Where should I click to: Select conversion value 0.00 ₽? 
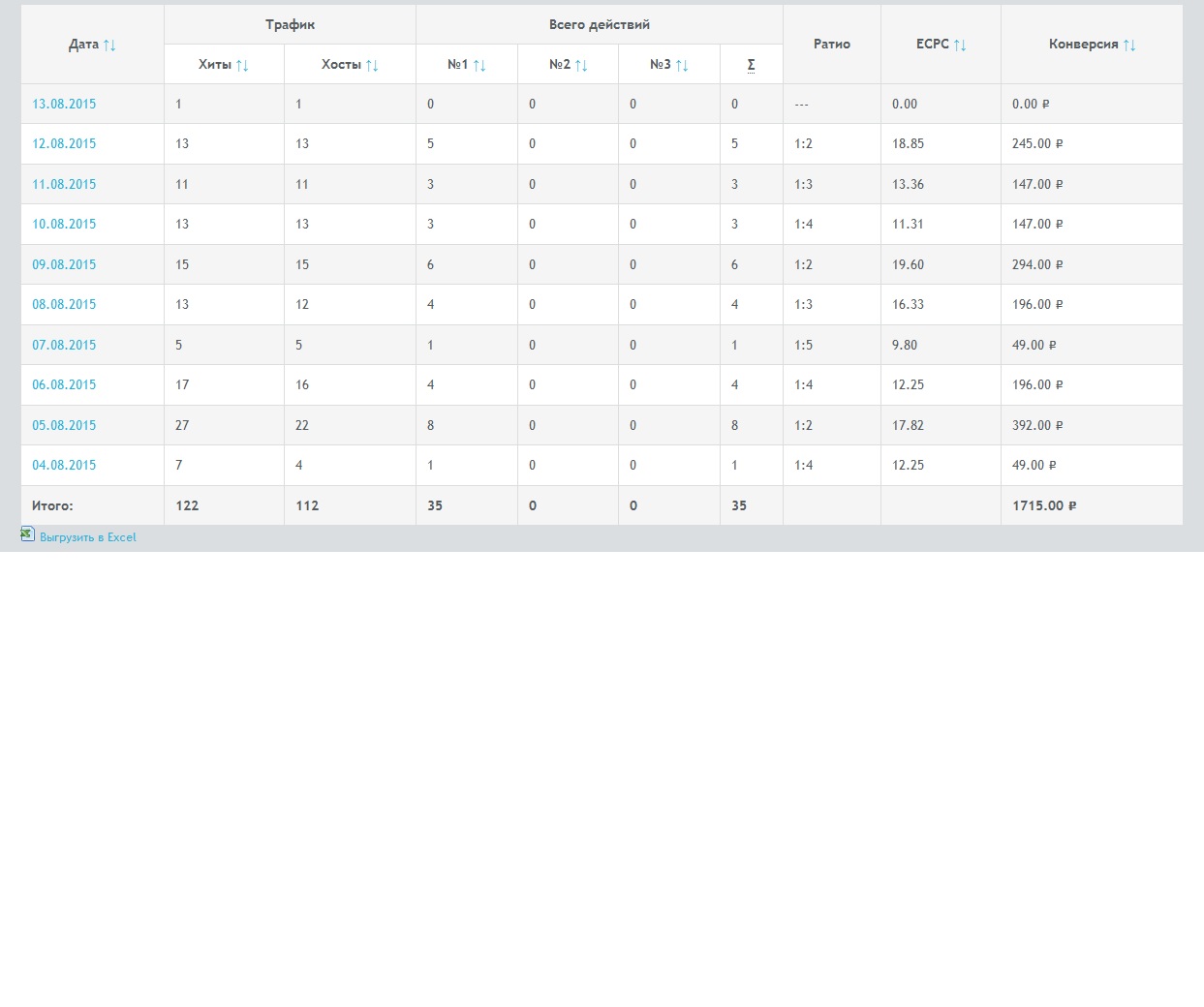(x=1031, y=104)
